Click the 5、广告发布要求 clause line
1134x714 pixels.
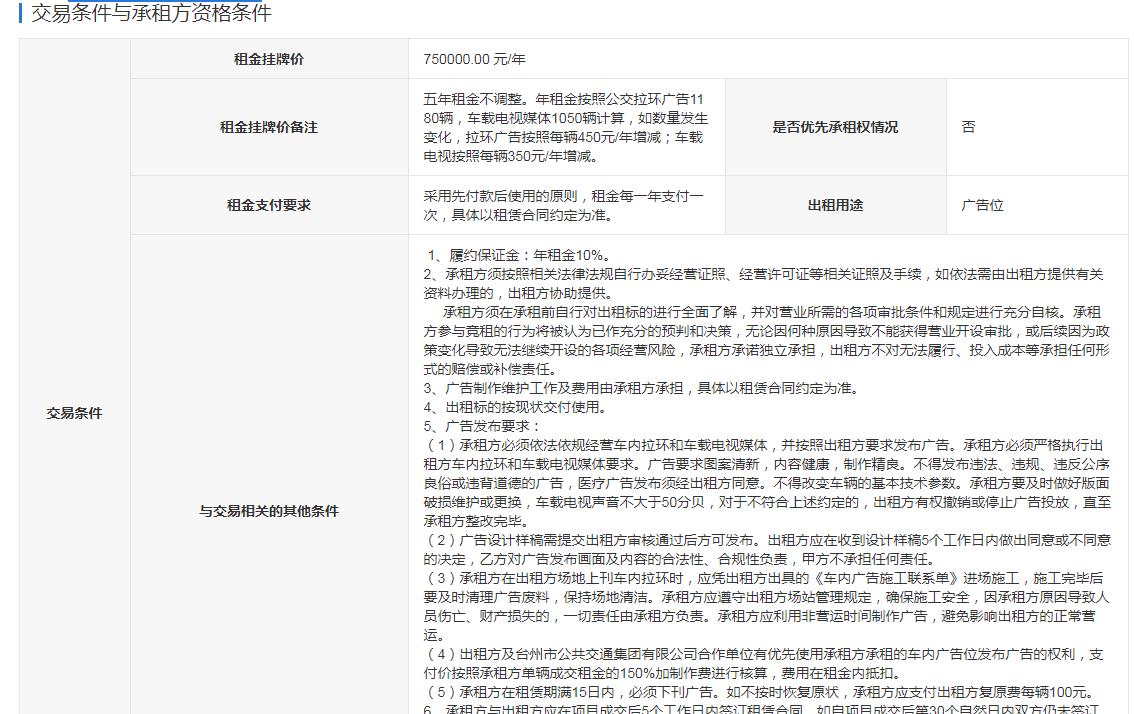point(482,426)
